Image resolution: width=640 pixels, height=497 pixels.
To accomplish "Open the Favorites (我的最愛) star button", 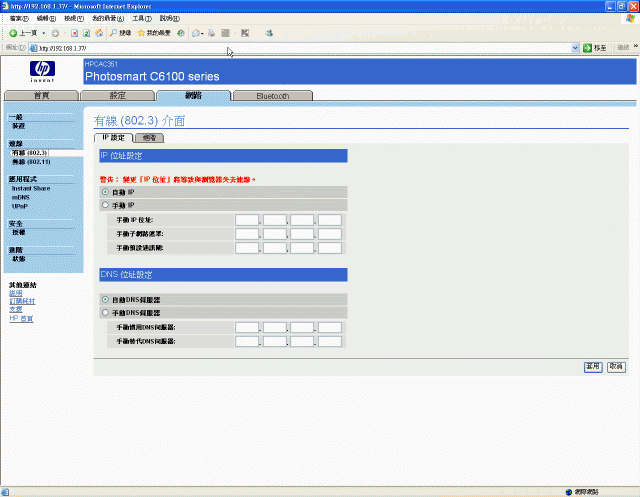I will coord(154,33).
